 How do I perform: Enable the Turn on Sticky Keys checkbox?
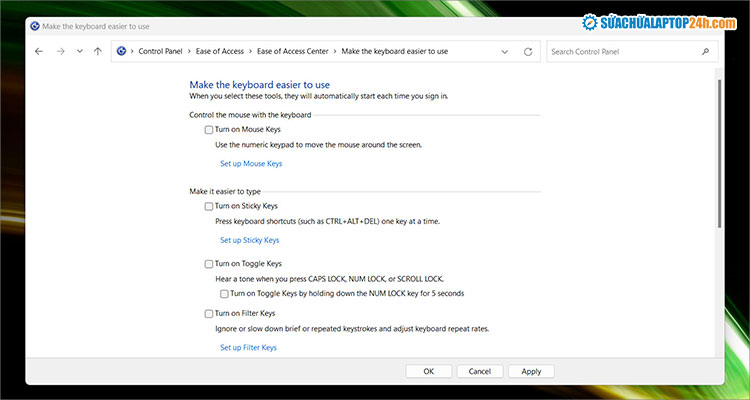209,206
